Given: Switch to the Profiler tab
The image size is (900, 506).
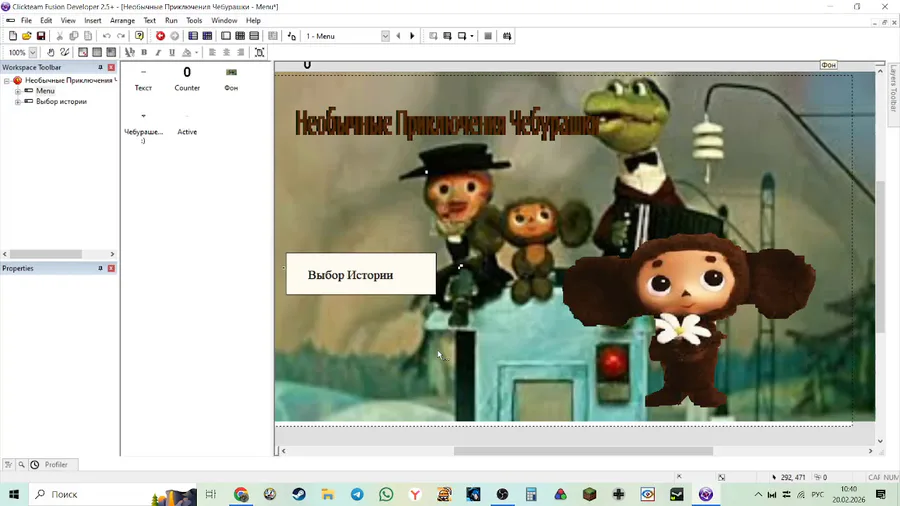Looking at the screenshot, I should pyautogui.click(x=56, y=465).
